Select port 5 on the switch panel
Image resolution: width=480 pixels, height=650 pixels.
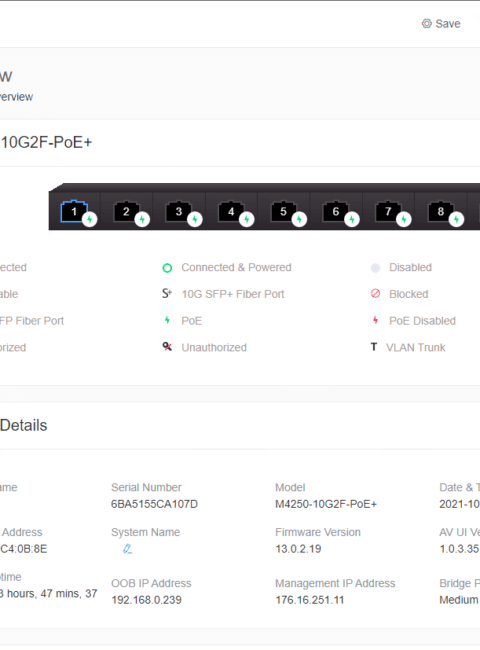284,211
